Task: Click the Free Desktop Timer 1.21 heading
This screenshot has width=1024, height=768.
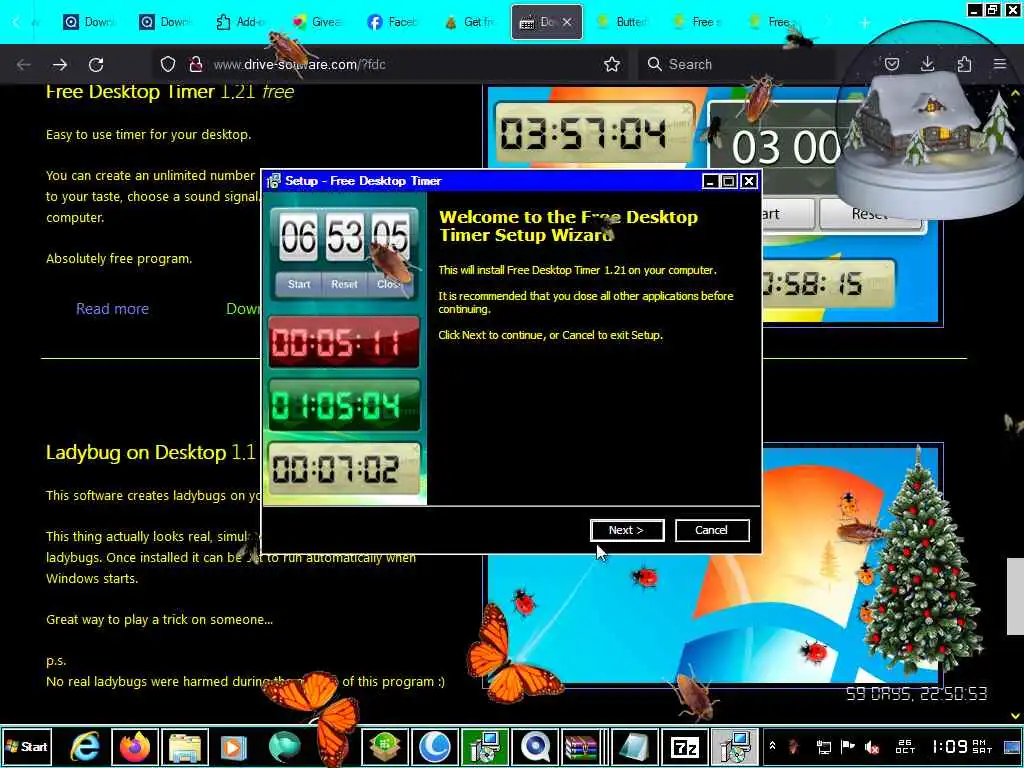Action: click(x=170, y=91)
